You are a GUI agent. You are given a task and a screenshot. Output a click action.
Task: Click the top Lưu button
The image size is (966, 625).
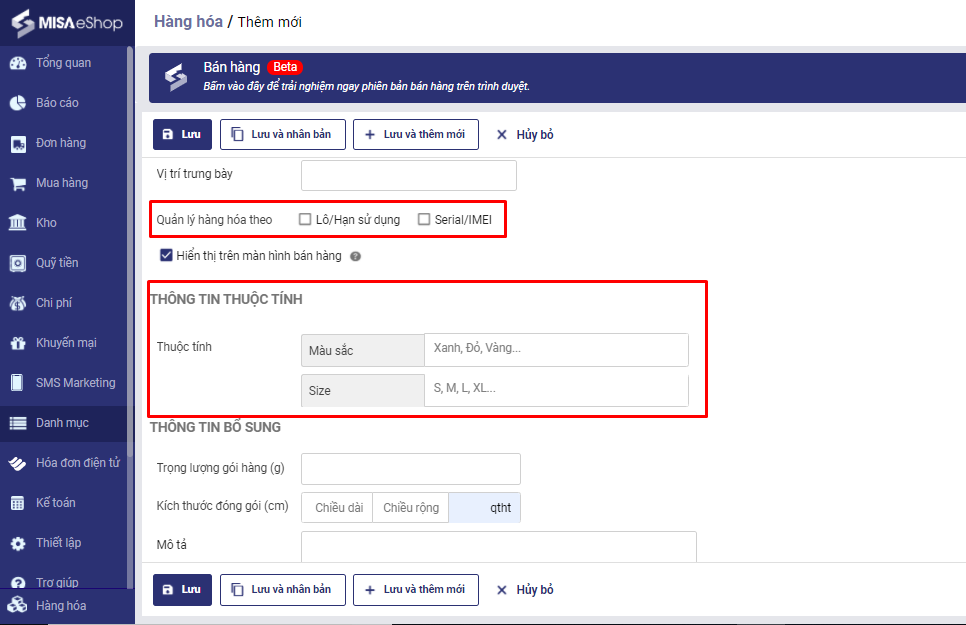tap(182, 134)
